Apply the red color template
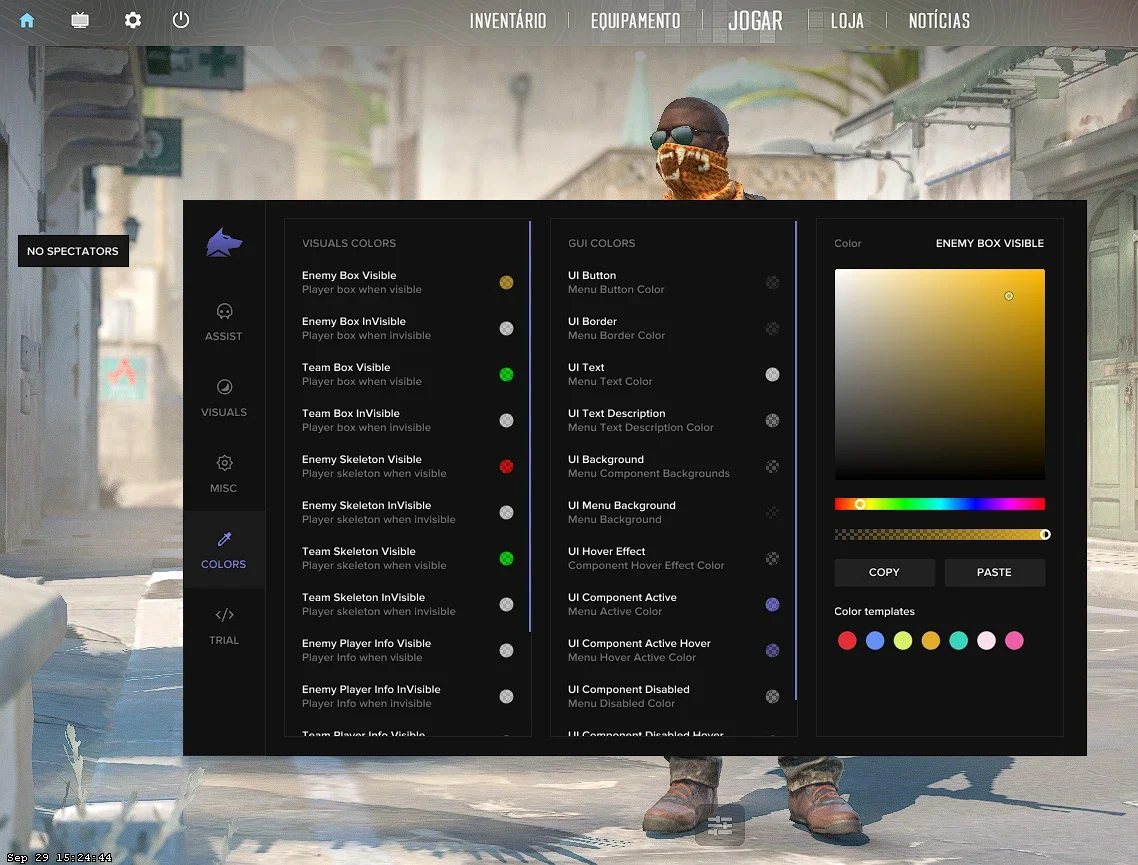 (847, 641)
